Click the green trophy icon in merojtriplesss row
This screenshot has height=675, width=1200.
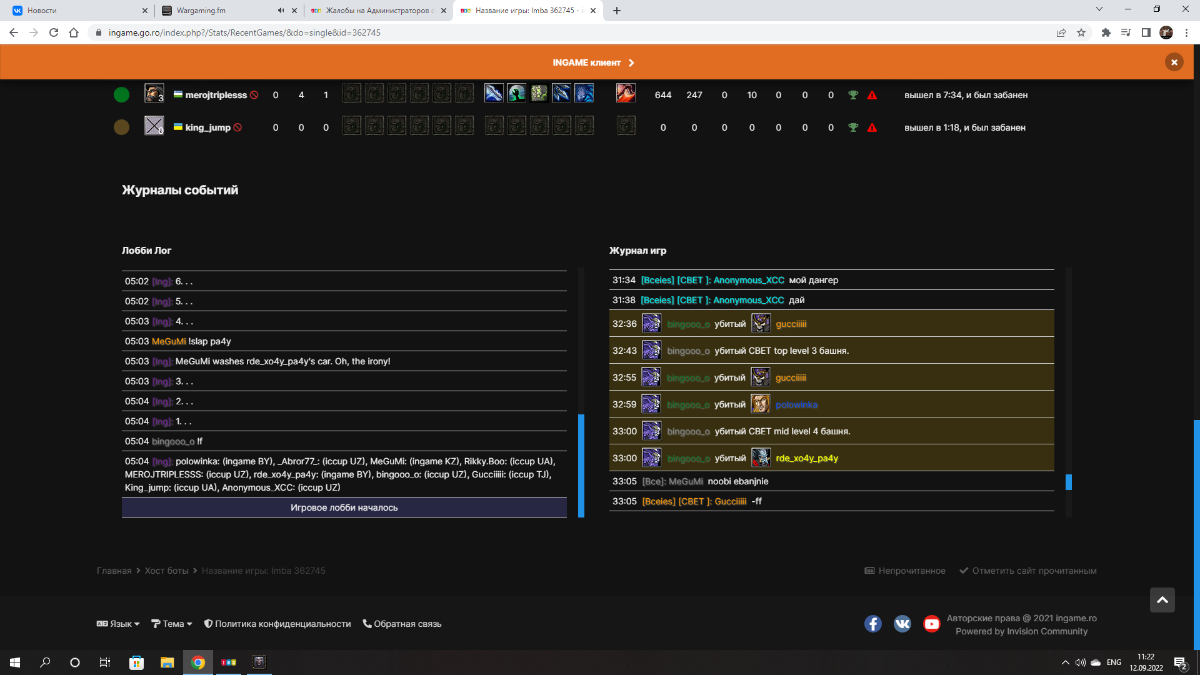(852, 95)
